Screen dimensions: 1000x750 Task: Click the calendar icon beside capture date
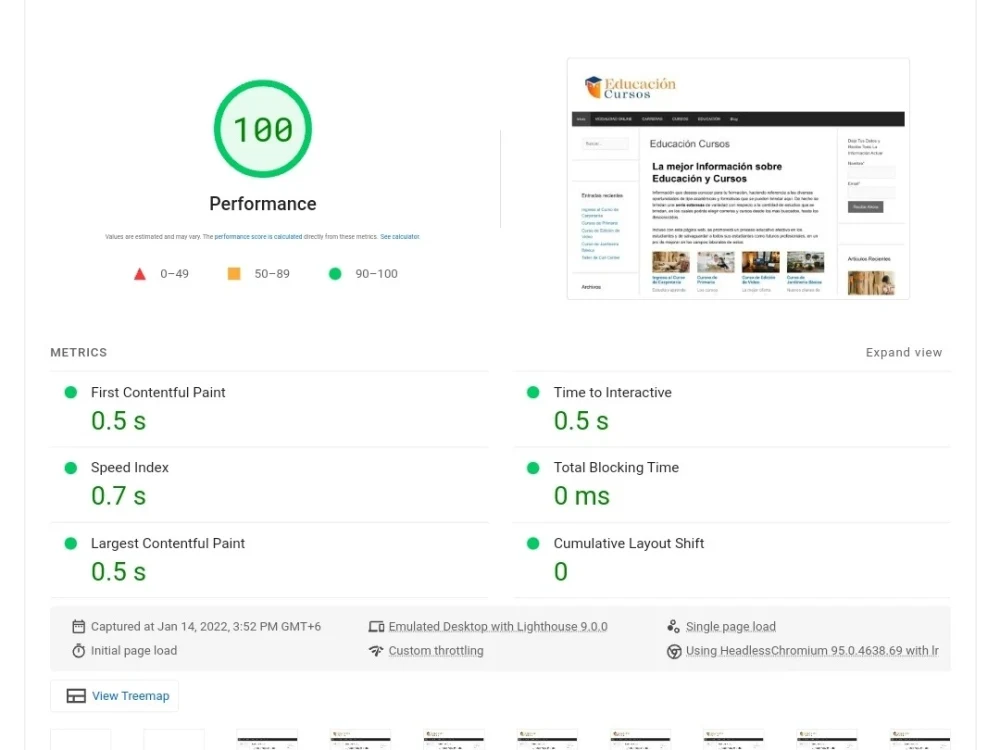78,626
